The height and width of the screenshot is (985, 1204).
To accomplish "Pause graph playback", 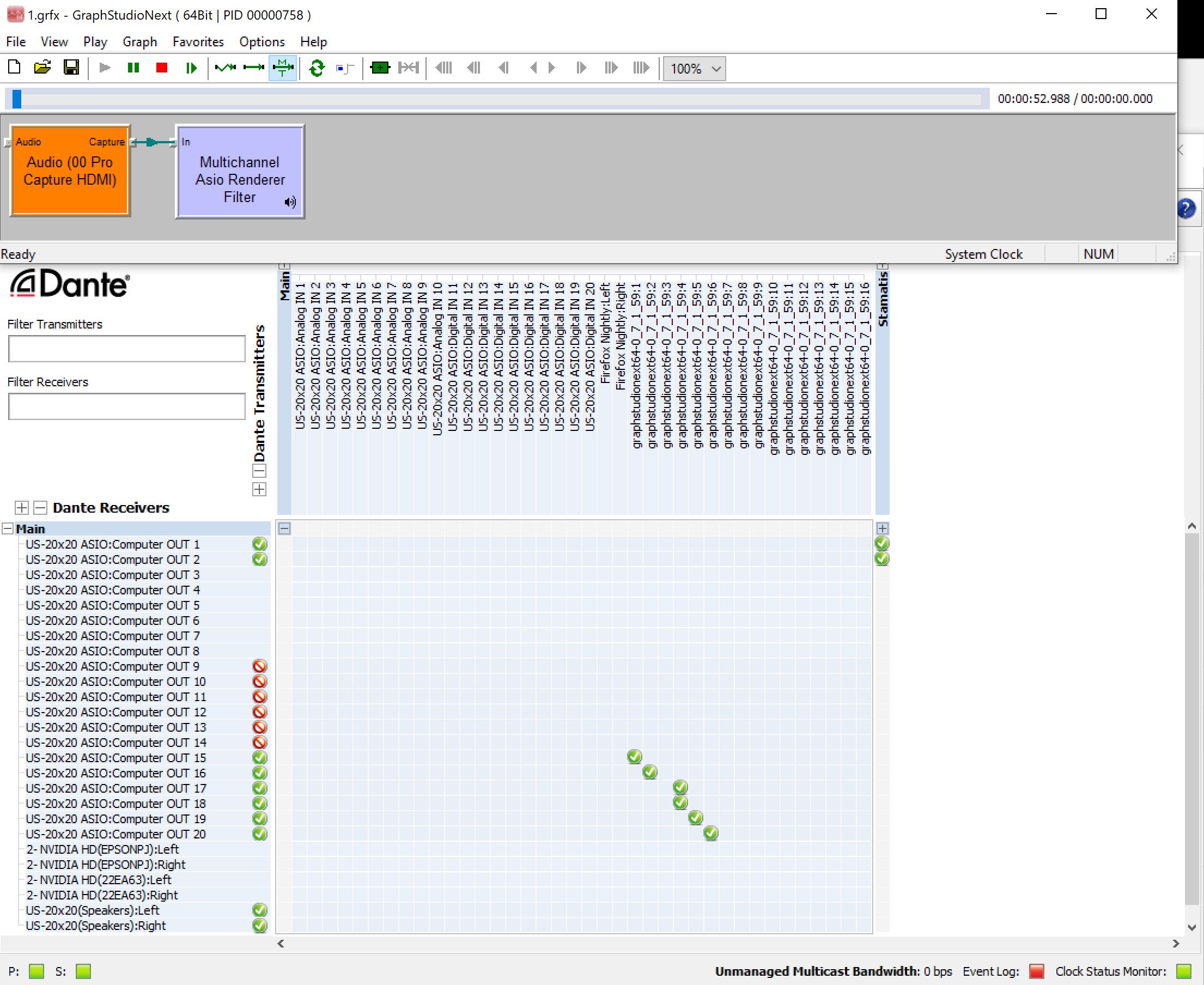I will point(133,68).
